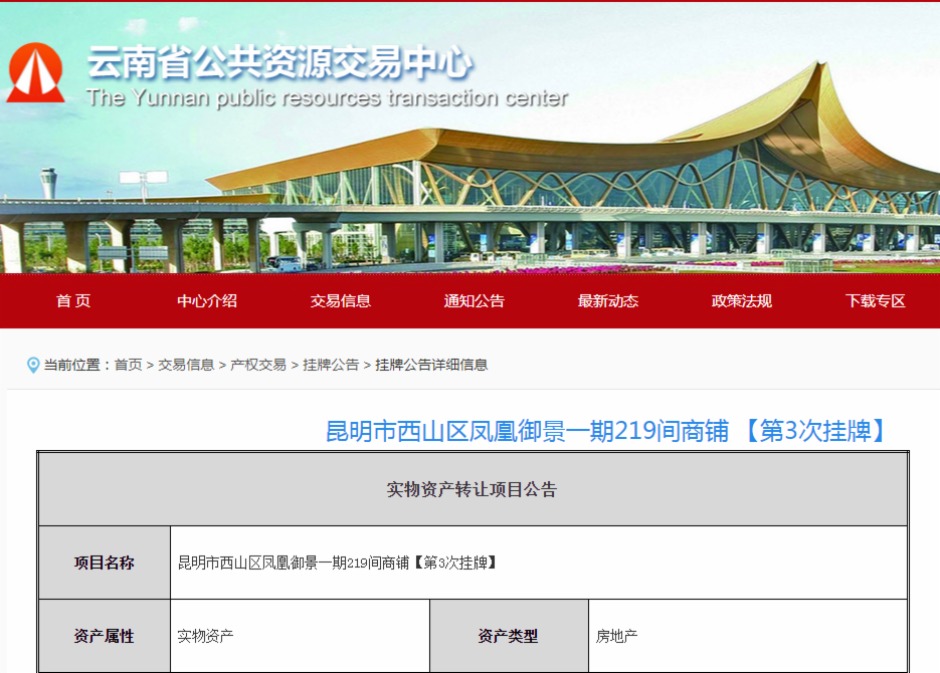Open the 下载专区 navigation item
Image resolution: width=940 pixels, height=673 pixels.
pos(875,301)
